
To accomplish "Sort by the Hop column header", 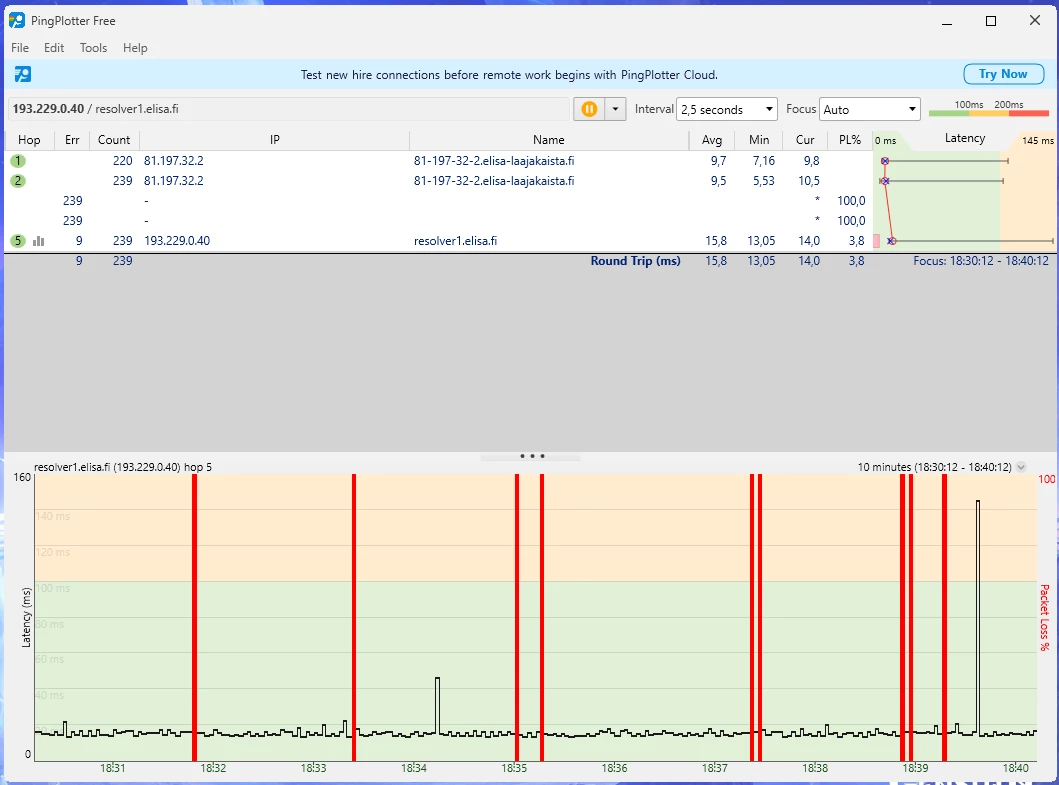I will tap(29, 140).
